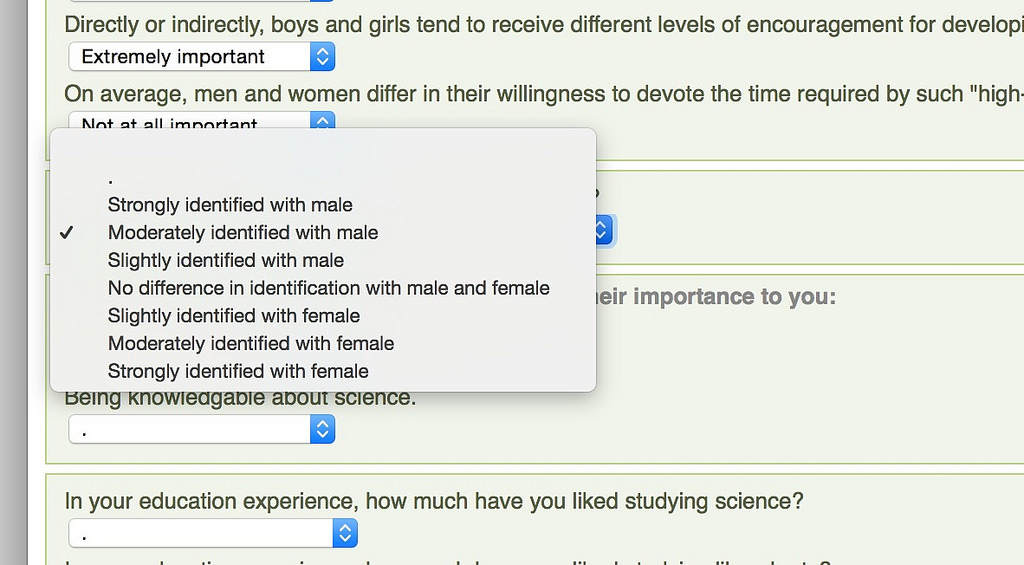
Task: Click blue arrows of "Not at all important" dropdown
Action: coord(321,121)
